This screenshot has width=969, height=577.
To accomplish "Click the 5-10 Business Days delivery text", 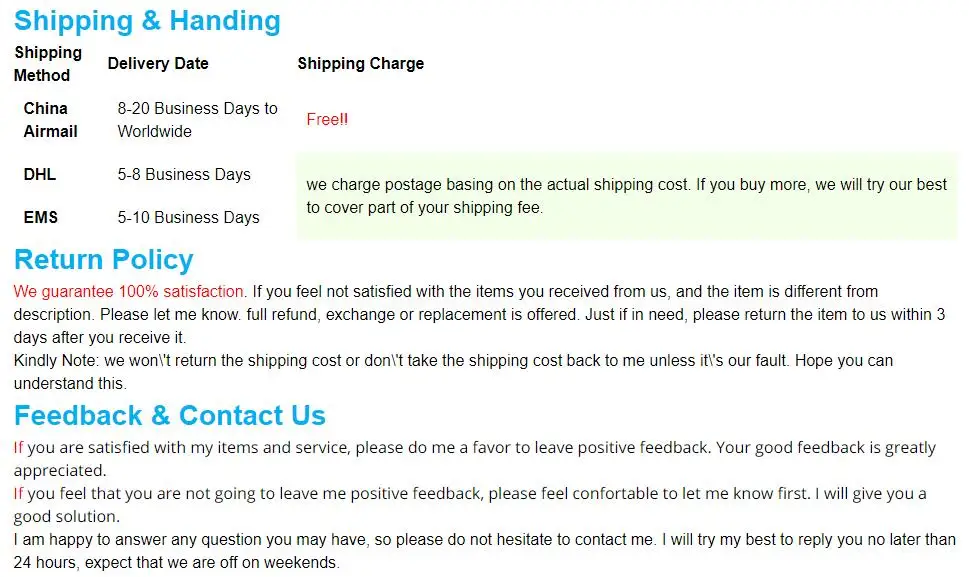I will 188,217.
